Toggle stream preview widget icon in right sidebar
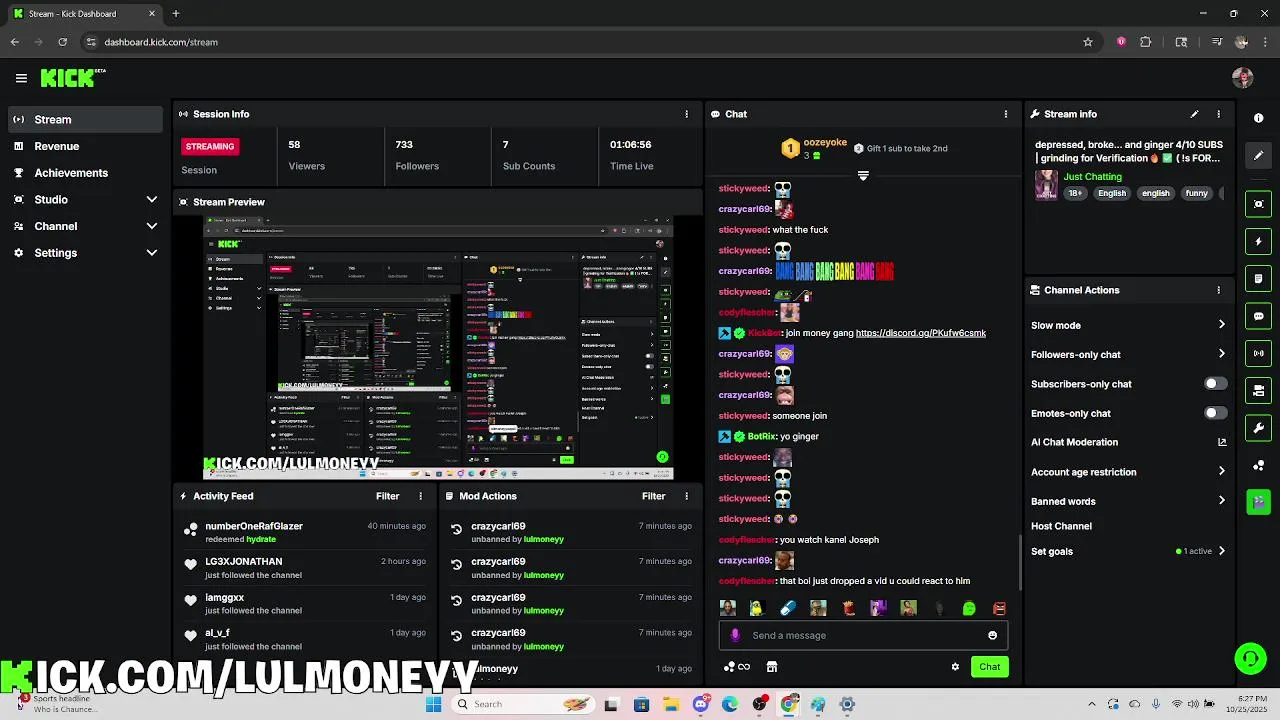1280x720 pixels. (1258, 204)
